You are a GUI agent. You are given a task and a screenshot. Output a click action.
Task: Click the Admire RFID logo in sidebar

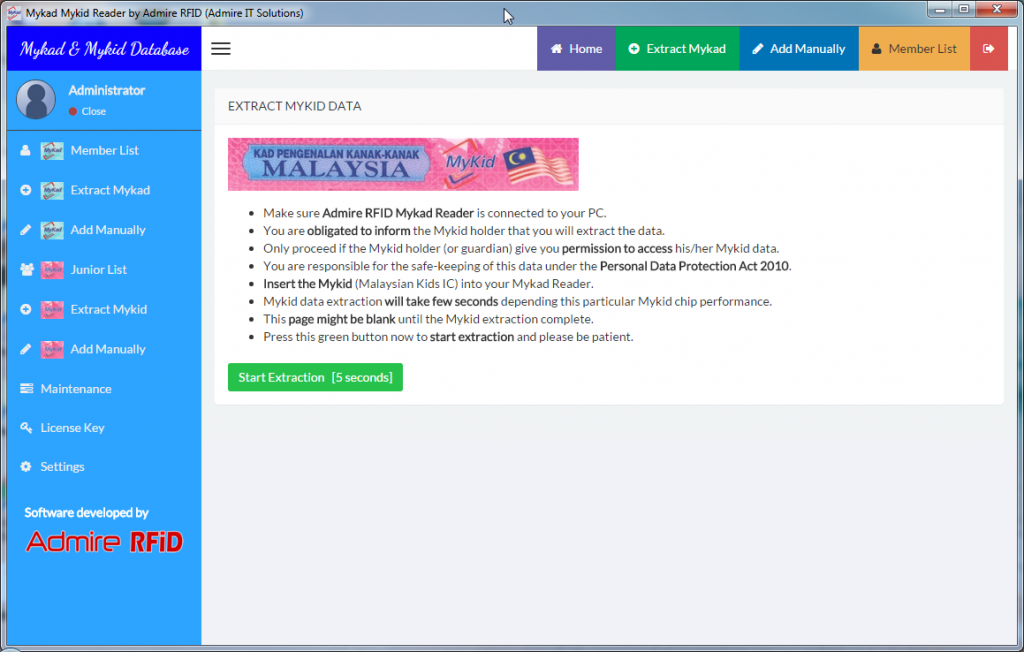click(x=104, y=542)
